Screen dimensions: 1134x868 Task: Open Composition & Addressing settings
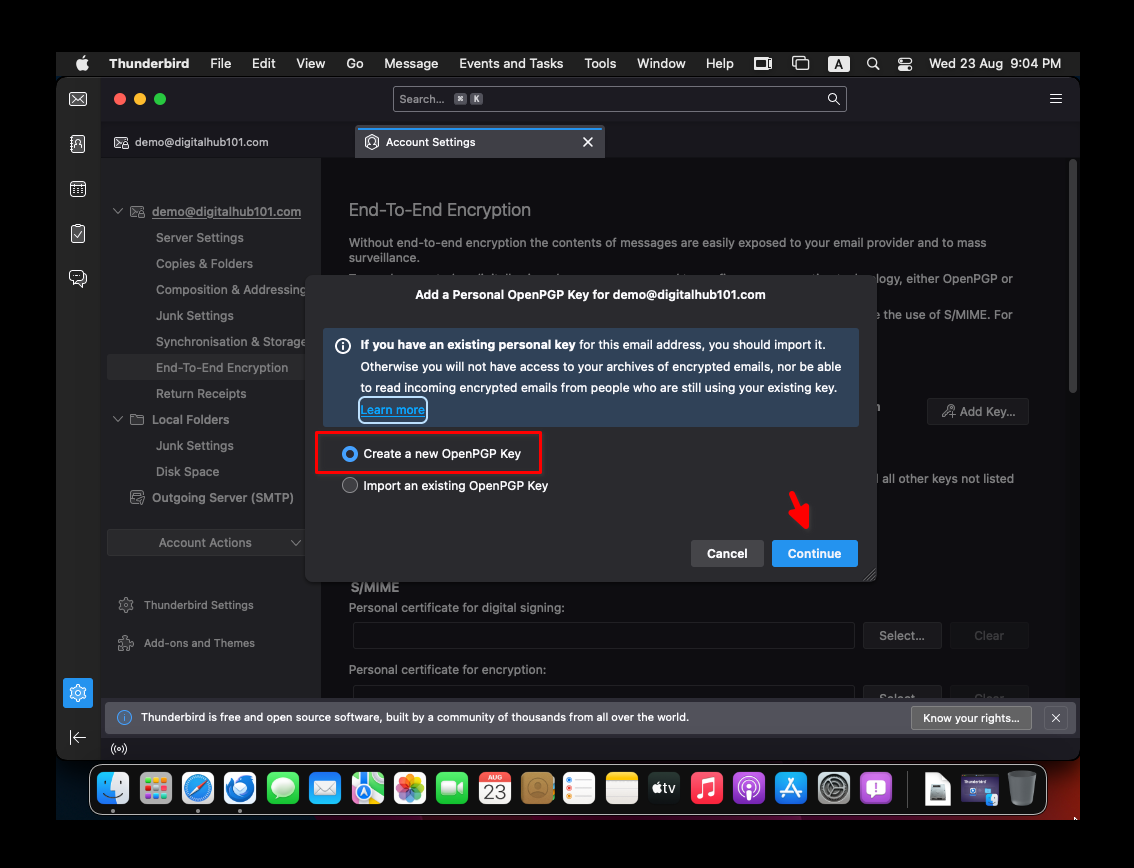pos(231,289)
